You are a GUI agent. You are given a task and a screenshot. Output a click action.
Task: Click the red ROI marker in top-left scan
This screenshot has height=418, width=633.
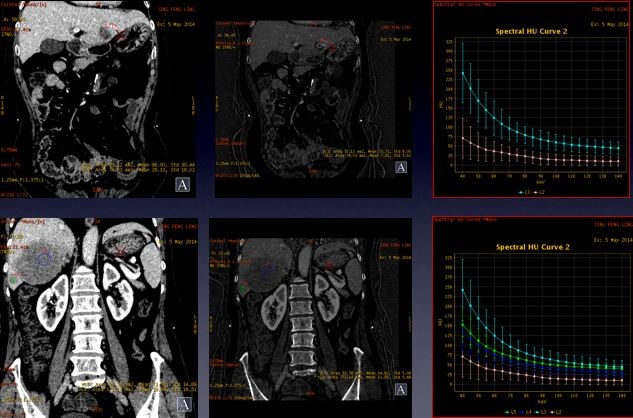[x=110, y=30]
